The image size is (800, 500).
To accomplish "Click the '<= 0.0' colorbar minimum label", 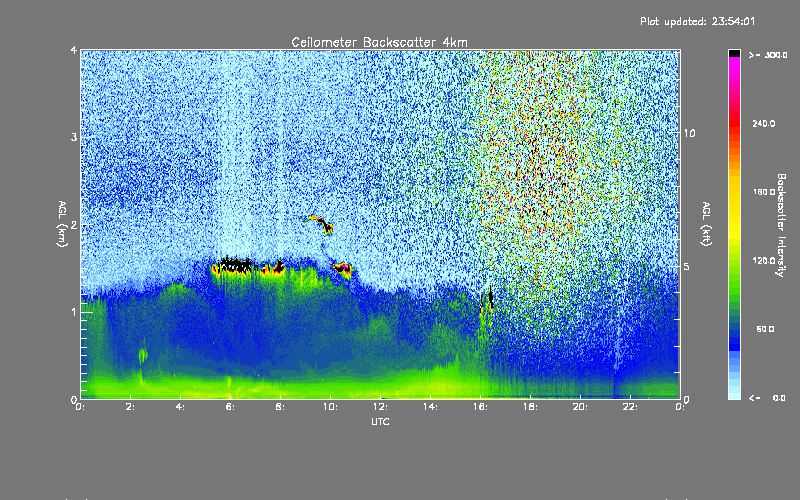I will [x=767, y=398].
